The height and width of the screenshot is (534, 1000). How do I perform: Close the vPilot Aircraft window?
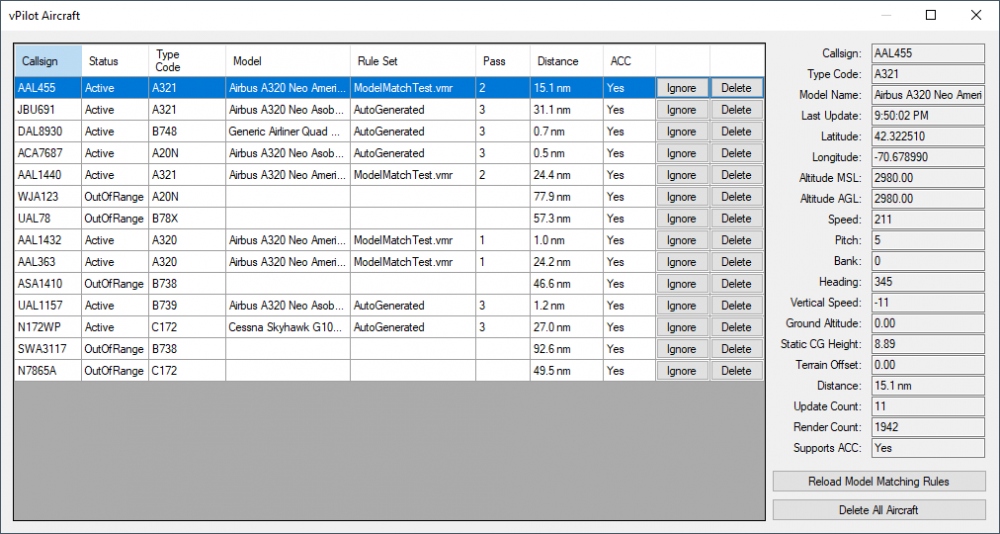coord(976,15)
